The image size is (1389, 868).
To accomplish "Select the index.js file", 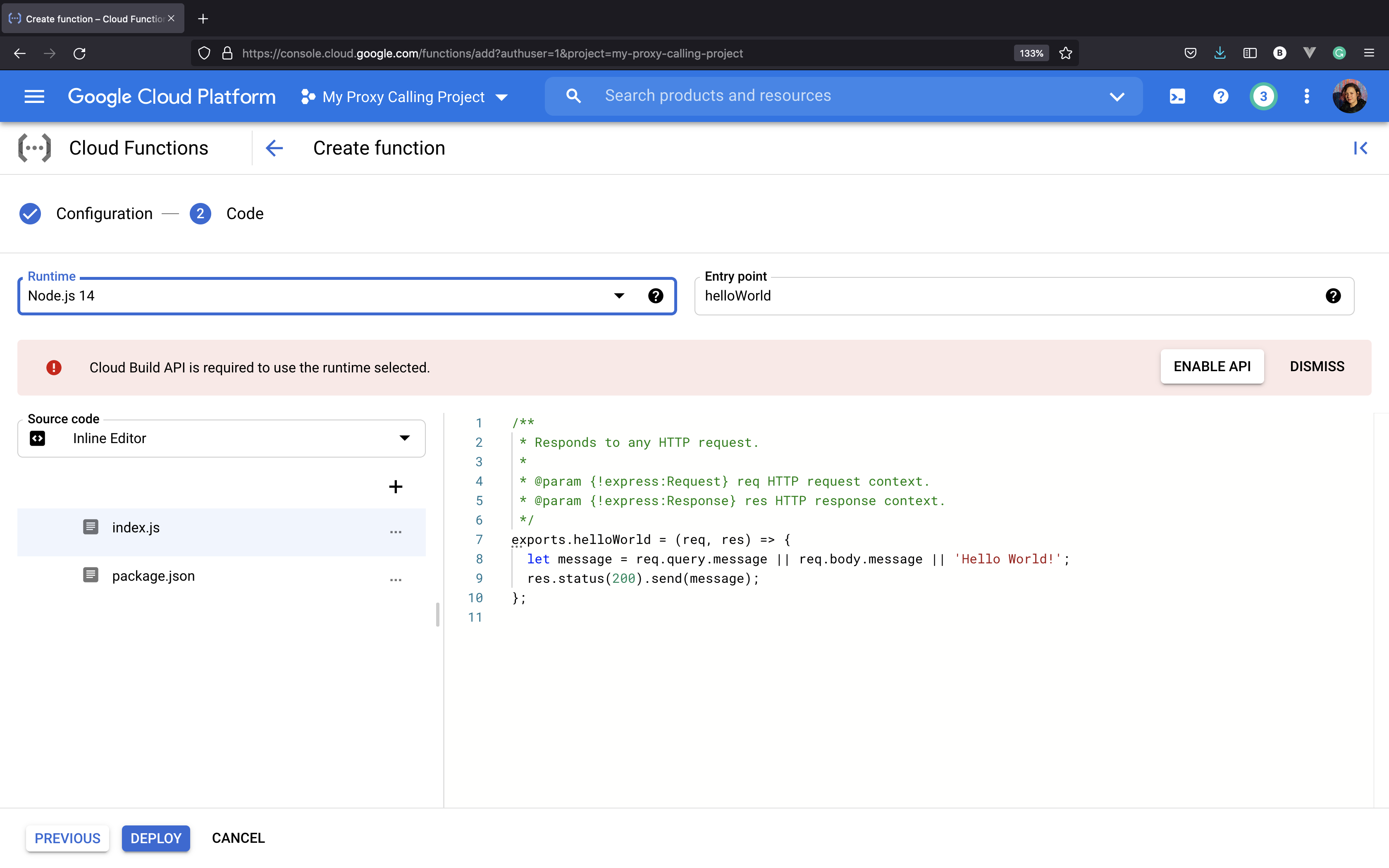I will (x=222, y=532).
